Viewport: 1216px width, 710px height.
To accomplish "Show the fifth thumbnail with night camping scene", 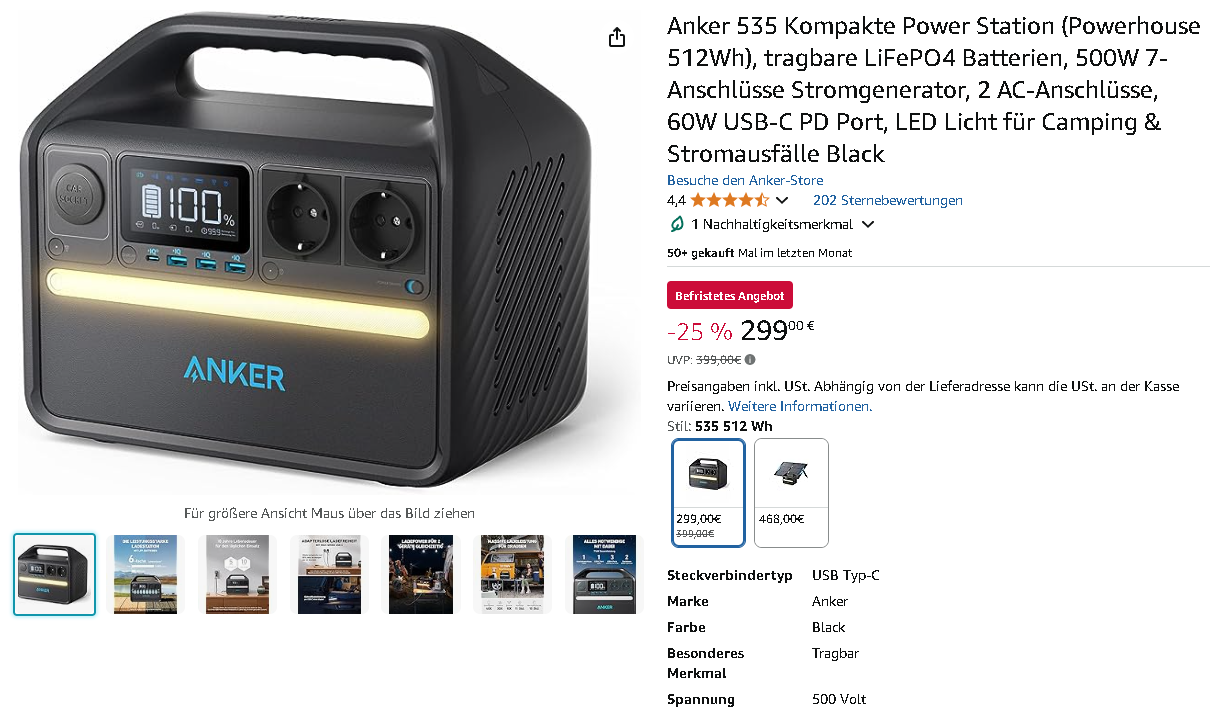I will pos(421,574).
